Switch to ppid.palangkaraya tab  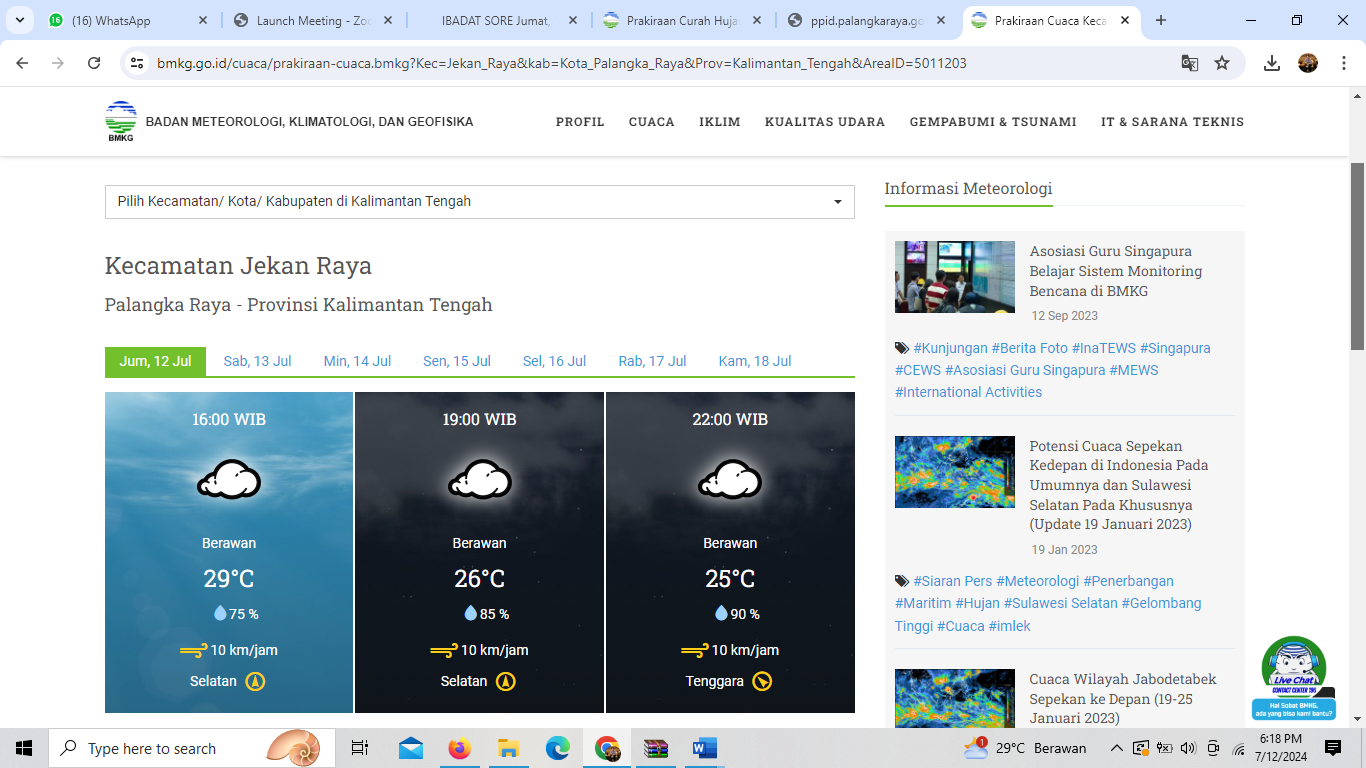(x=865, y=20)
